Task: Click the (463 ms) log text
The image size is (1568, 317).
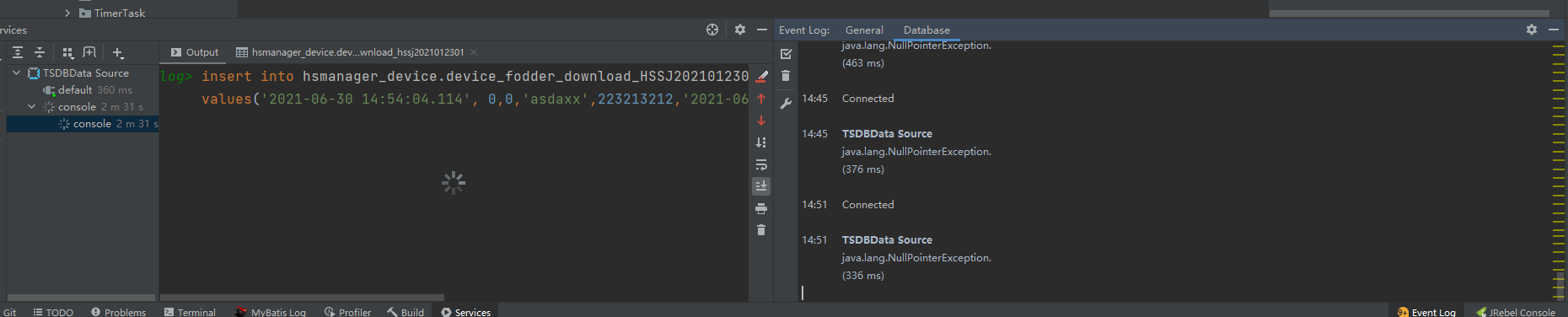Action: click(x=862, y=63)
